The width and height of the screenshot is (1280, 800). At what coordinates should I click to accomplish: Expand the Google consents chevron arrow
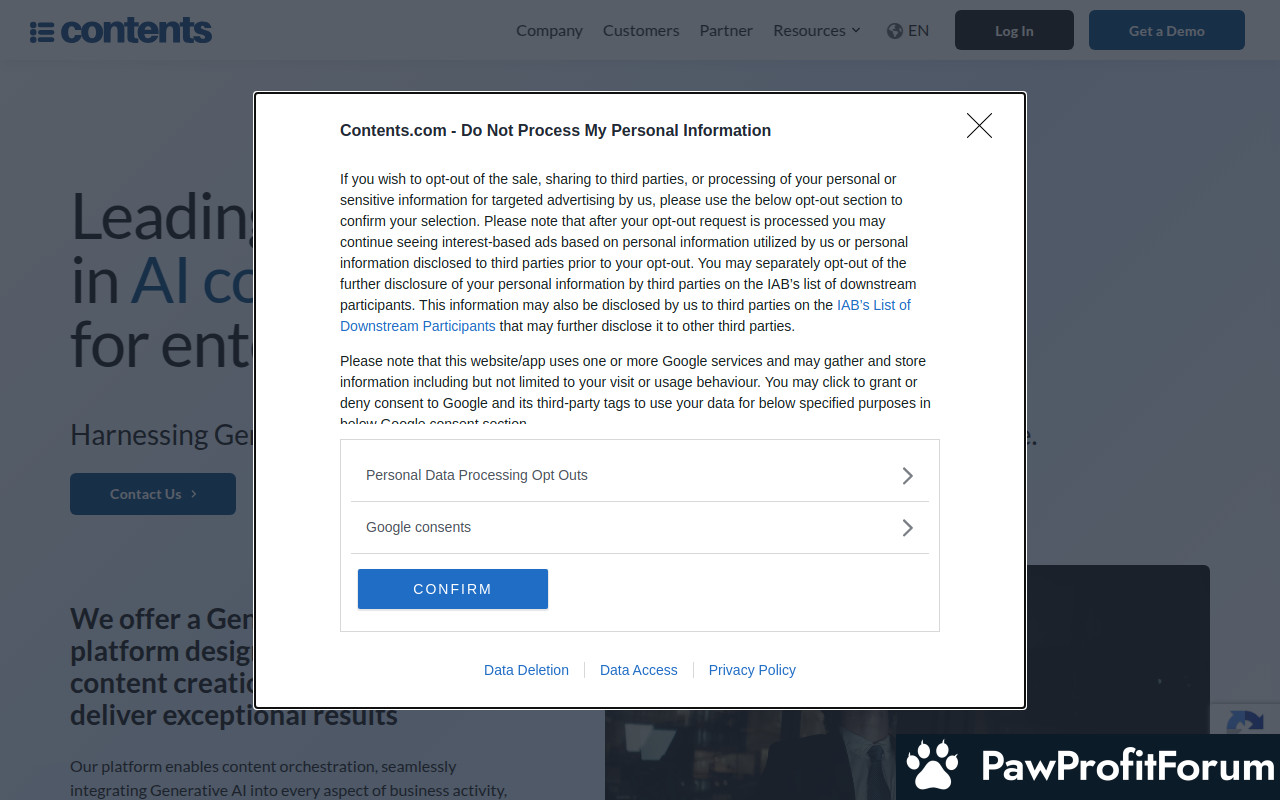907,527
